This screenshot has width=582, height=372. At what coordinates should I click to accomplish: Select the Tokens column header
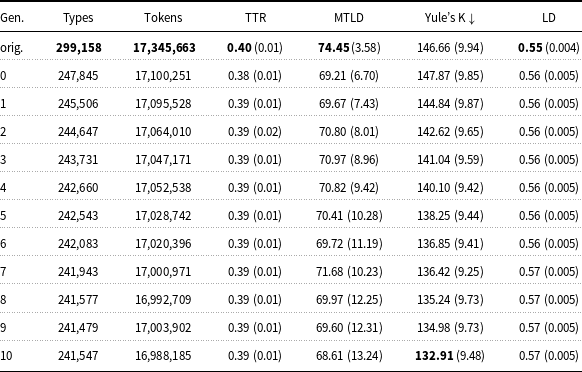[x=163, y=17]
